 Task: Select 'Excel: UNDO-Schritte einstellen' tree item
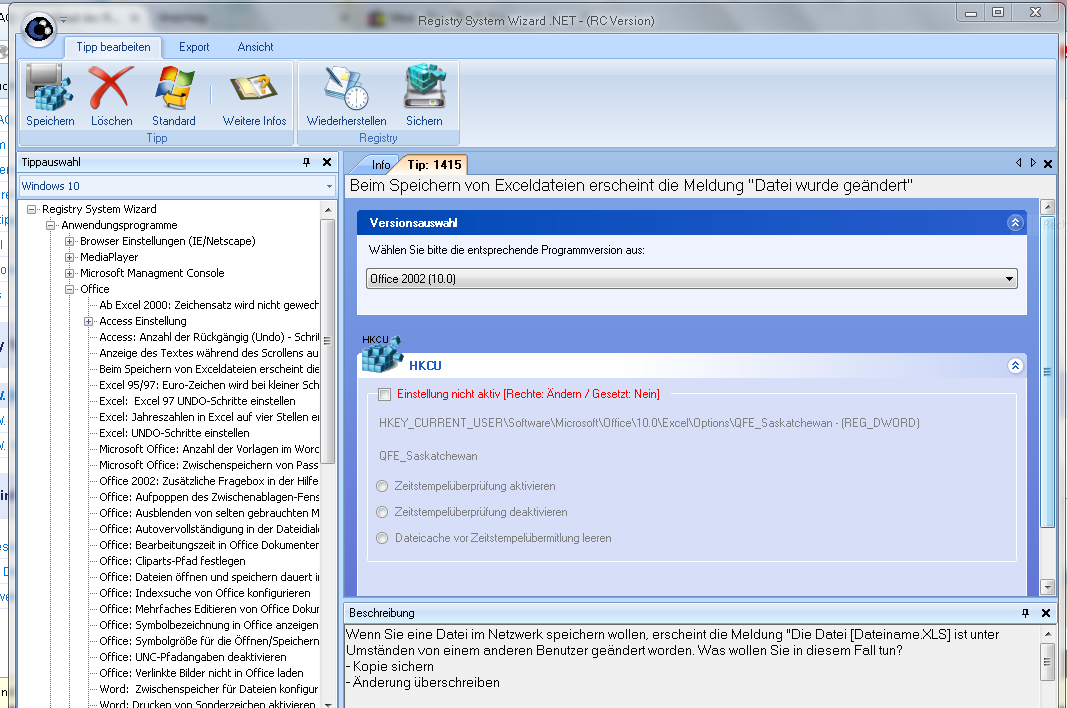(174, 433)
